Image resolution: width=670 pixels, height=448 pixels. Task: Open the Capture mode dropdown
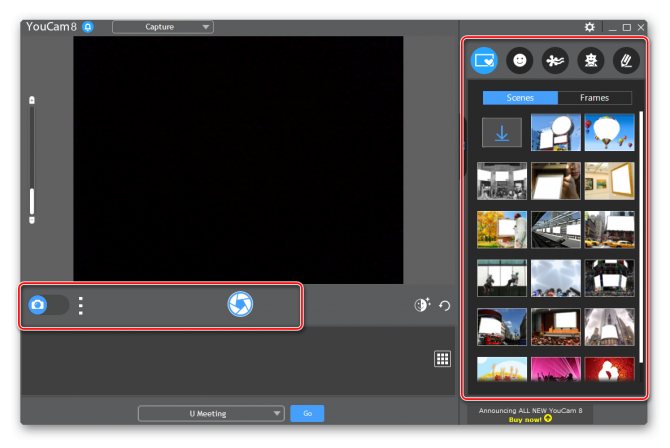pyautogui.click(x=163, y=27)
